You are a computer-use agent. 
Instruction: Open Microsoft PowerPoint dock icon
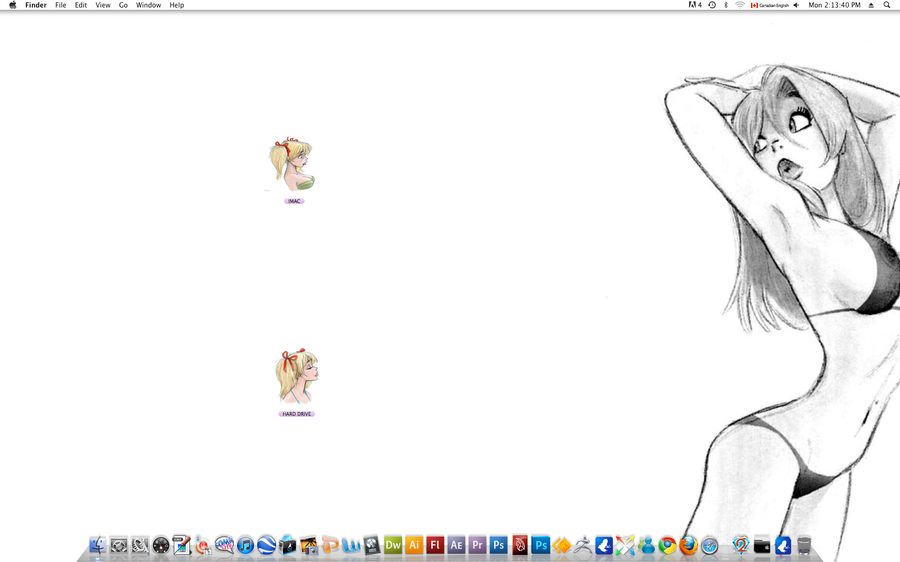click(x=330, y=545)
